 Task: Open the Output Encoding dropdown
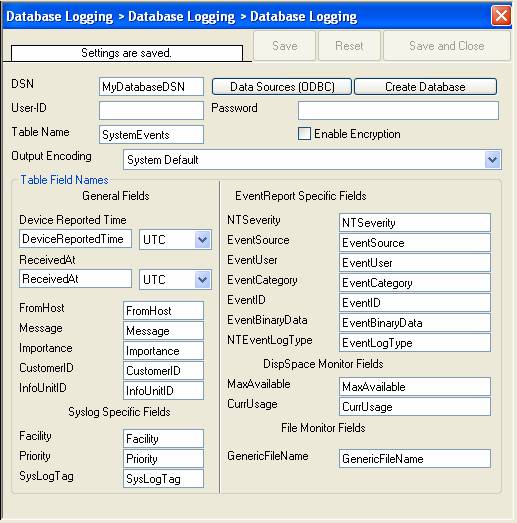(493, 160)
